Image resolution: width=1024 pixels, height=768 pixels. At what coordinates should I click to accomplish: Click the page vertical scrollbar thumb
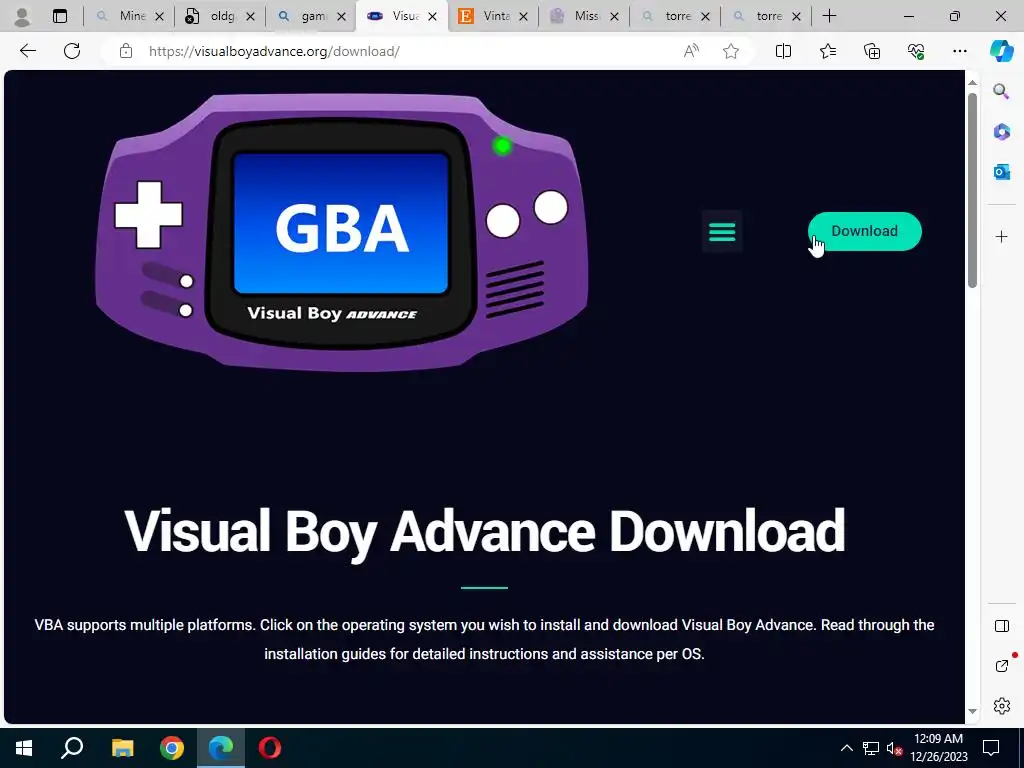click(972, 190)
